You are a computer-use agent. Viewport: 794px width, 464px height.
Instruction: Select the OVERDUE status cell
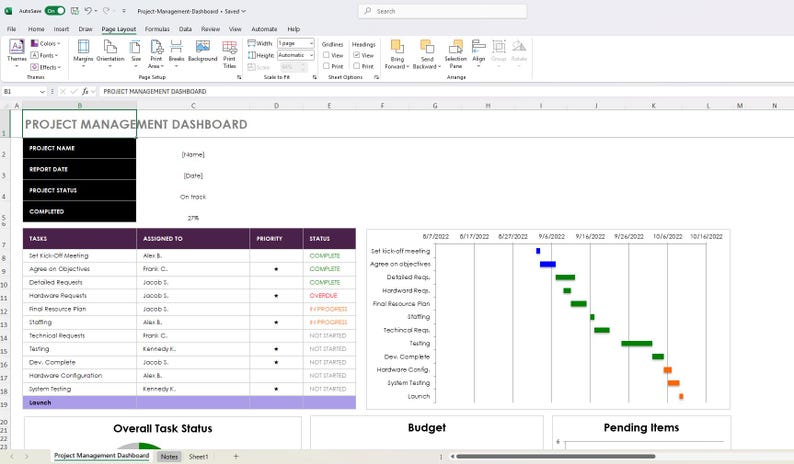[330, 295]
